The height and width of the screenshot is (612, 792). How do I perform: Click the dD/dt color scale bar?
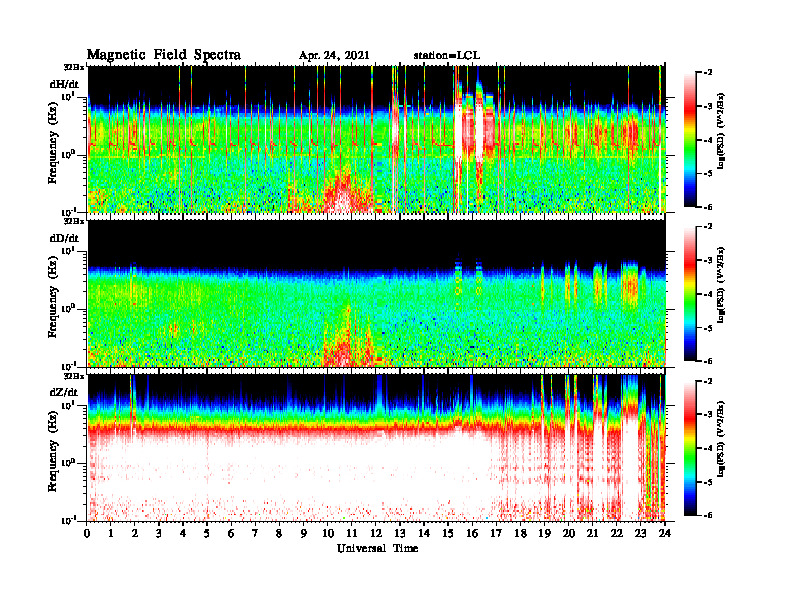pos(690,294)
